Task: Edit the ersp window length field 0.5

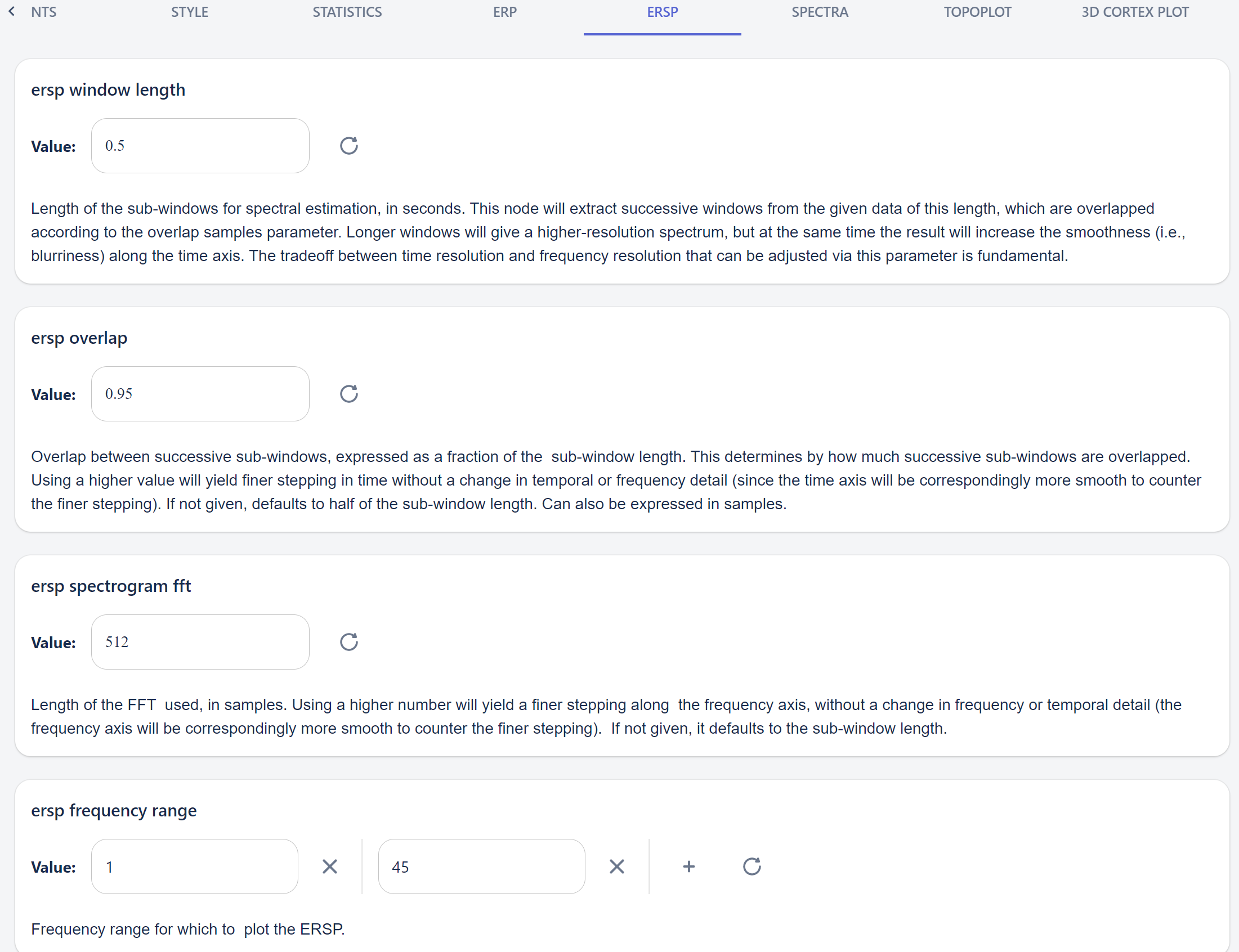Action: (200, 146)
